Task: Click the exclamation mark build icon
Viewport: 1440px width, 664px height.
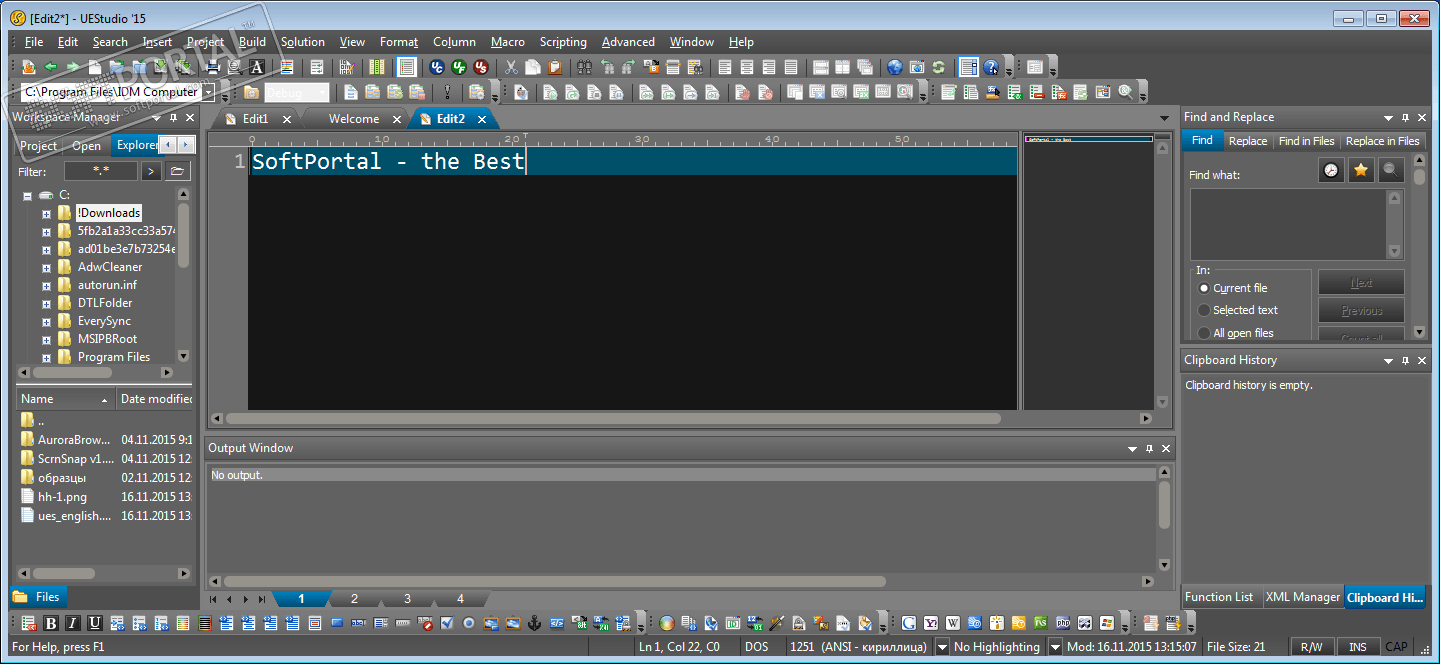Action: [x=447, y=92]
